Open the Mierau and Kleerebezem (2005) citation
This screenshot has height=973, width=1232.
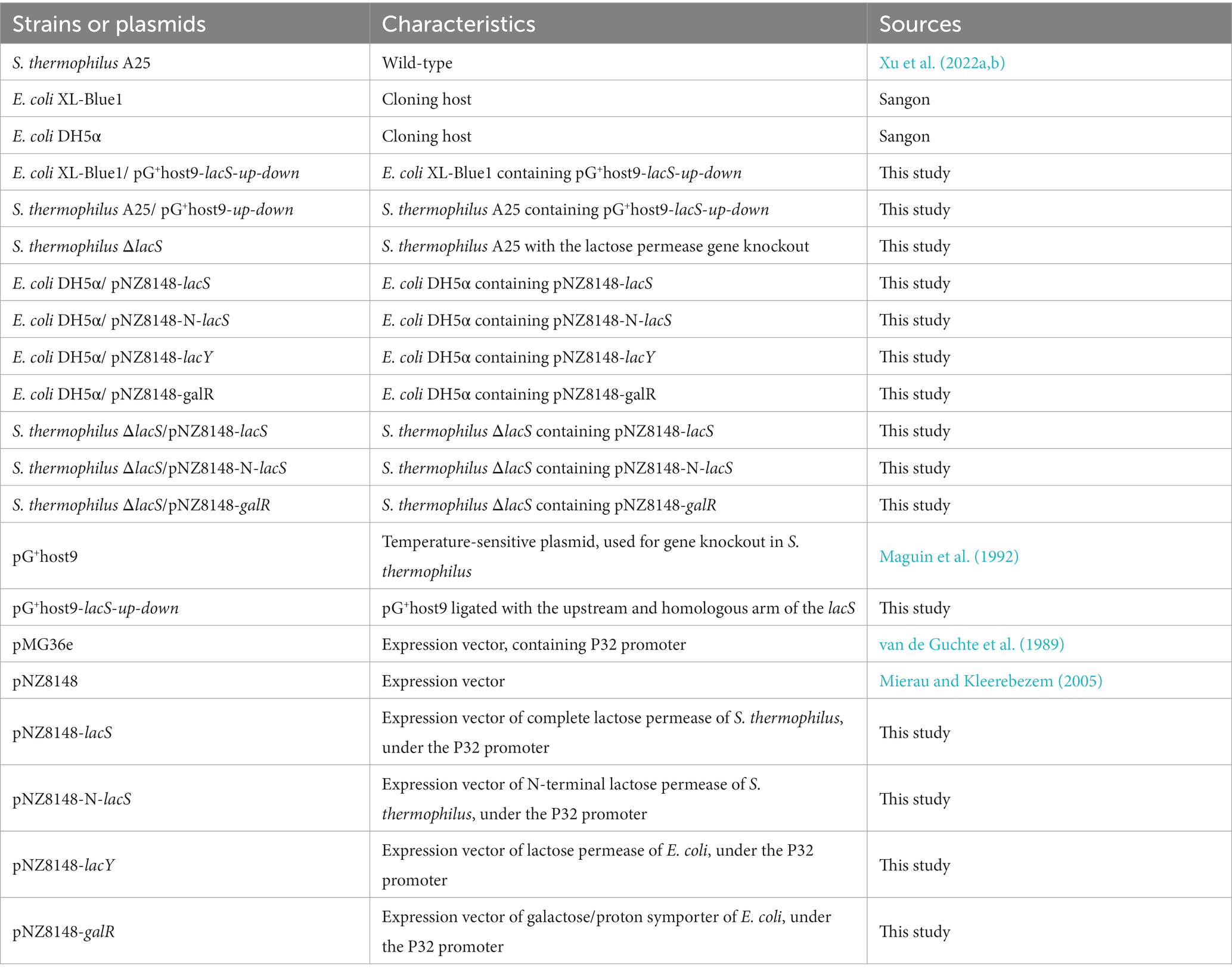tap(991, 680)
